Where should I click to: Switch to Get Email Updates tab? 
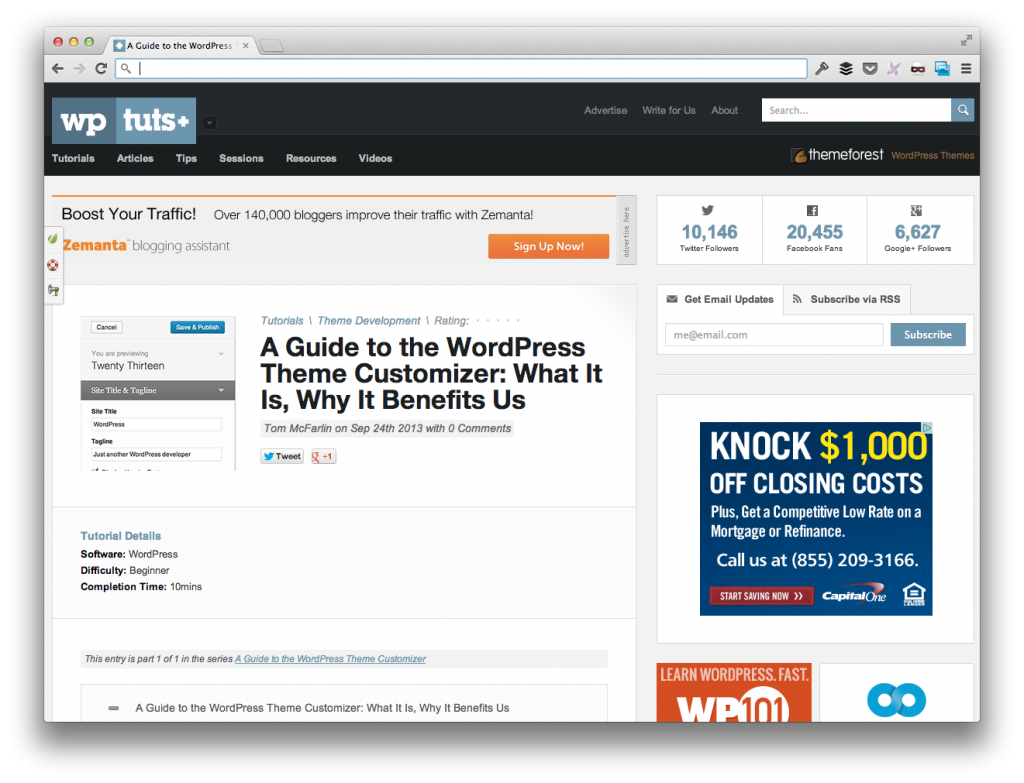tap(720, 299)
